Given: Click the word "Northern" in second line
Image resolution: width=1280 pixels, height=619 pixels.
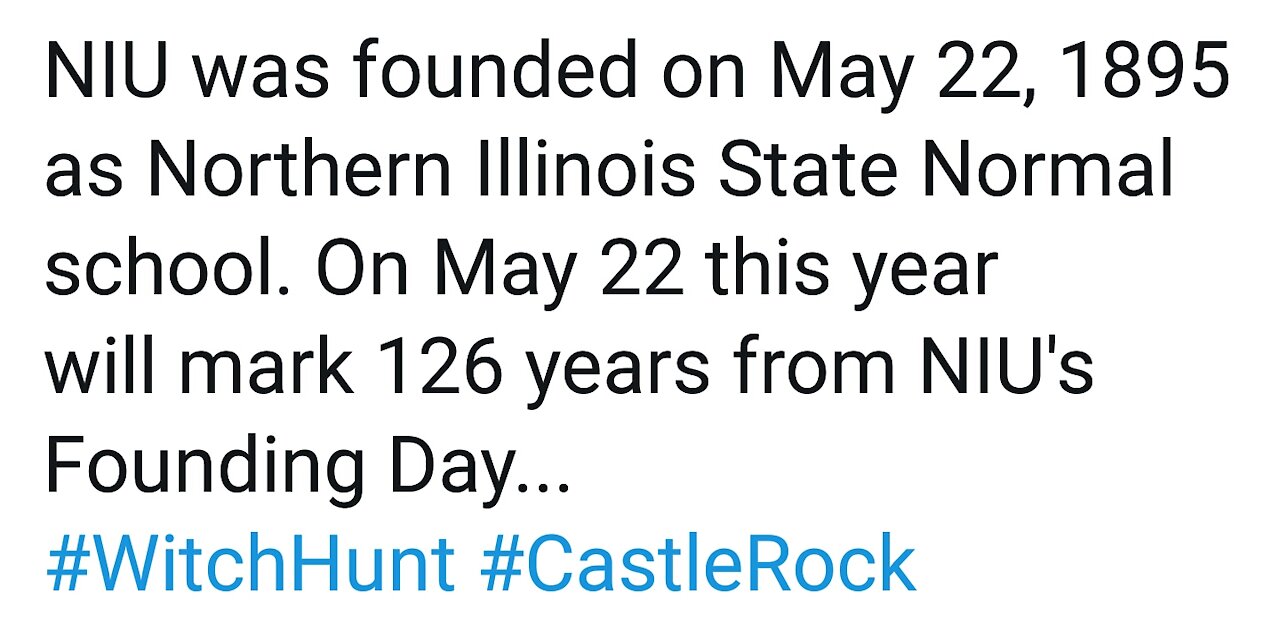Looking at the screenshot, I should tap(299, 172).
